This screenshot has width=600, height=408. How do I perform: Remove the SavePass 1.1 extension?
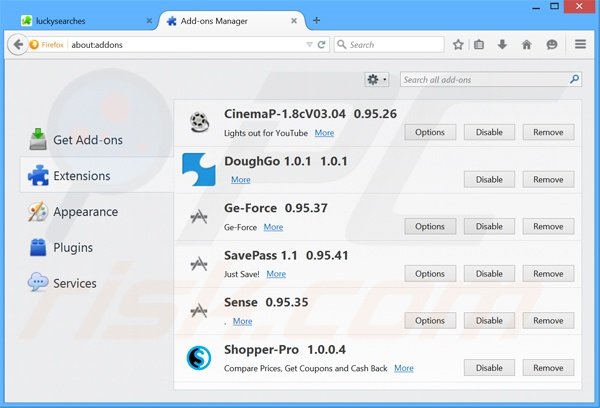(548, 274)
